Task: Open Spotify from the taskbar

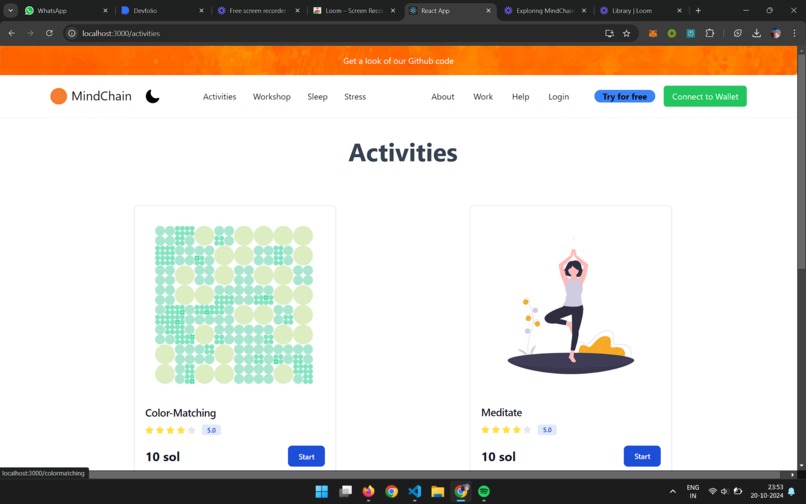Action: coord(484,492)
